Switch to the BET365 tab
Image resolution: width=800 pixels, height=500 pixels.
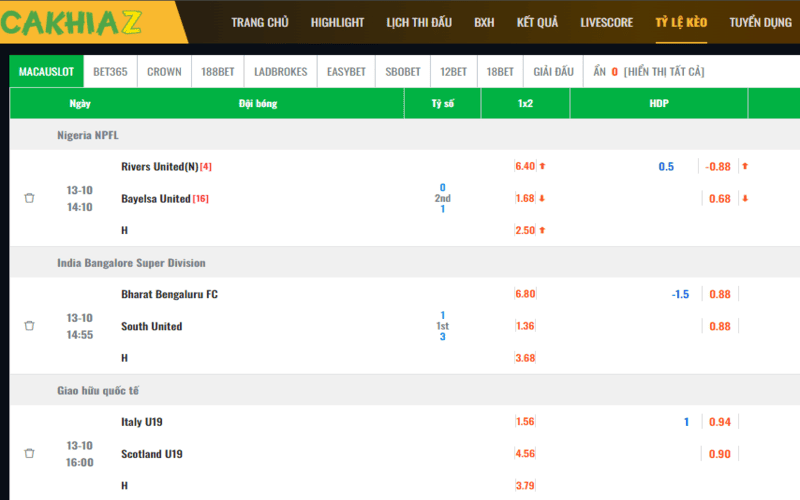[x=110, y=72]
